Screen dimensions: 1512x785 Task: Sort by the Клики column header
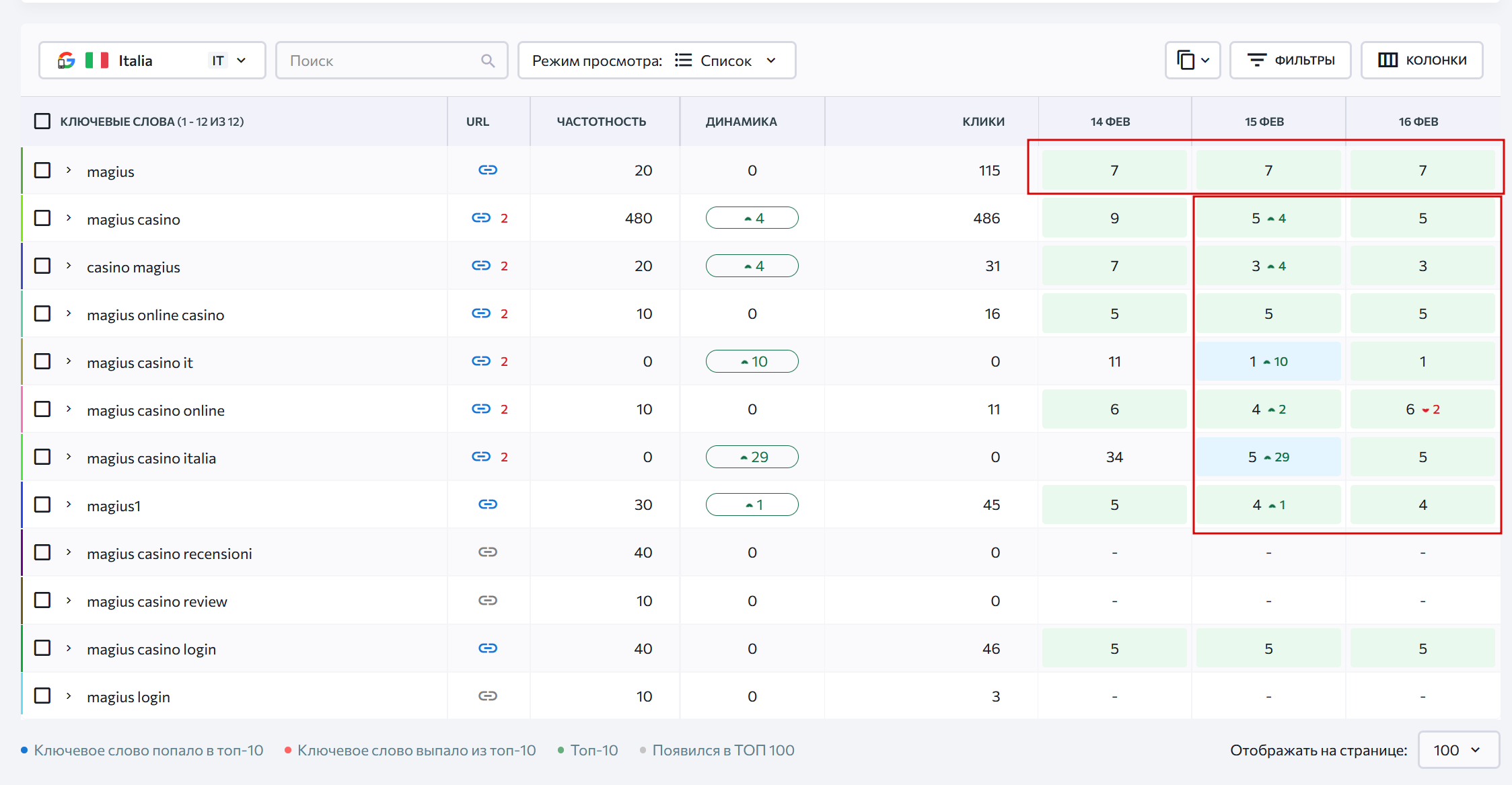click(982, 122)
